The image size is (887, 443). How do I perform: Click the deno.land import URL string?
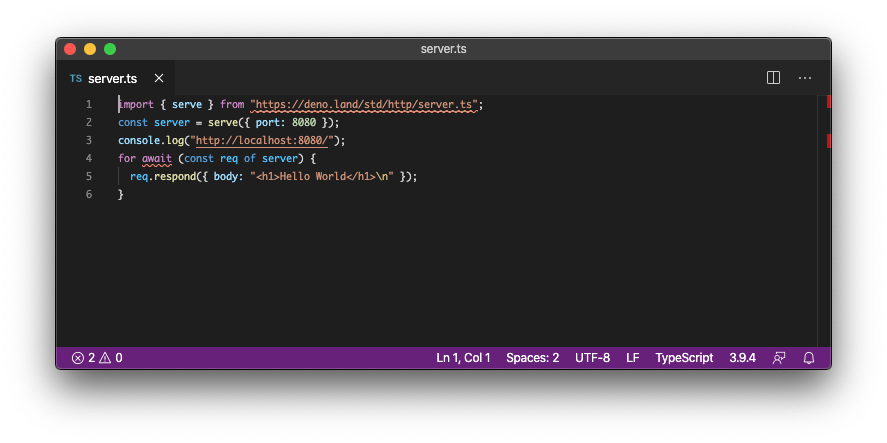click(364, 105)
